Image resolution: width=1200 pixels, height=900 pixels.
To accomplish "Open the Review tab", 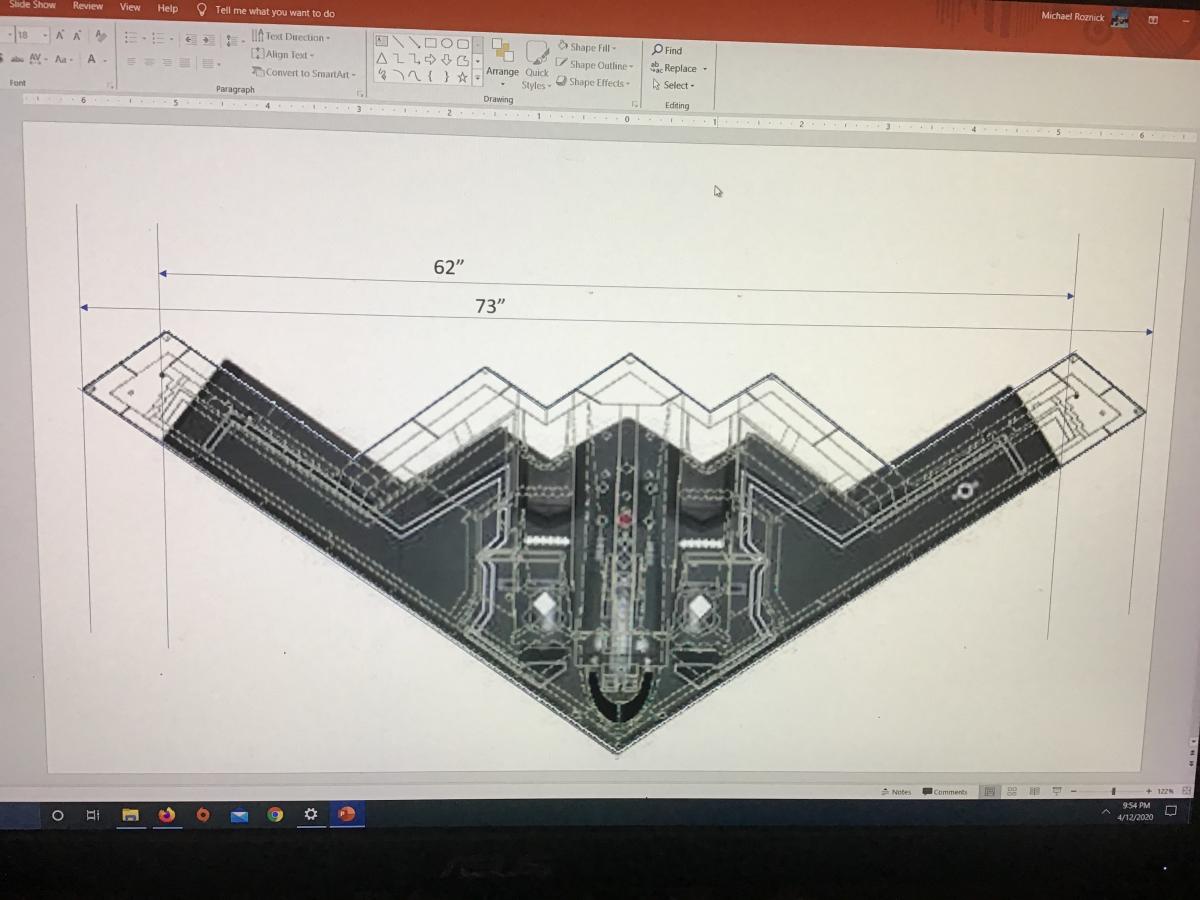I will (88, 6).
